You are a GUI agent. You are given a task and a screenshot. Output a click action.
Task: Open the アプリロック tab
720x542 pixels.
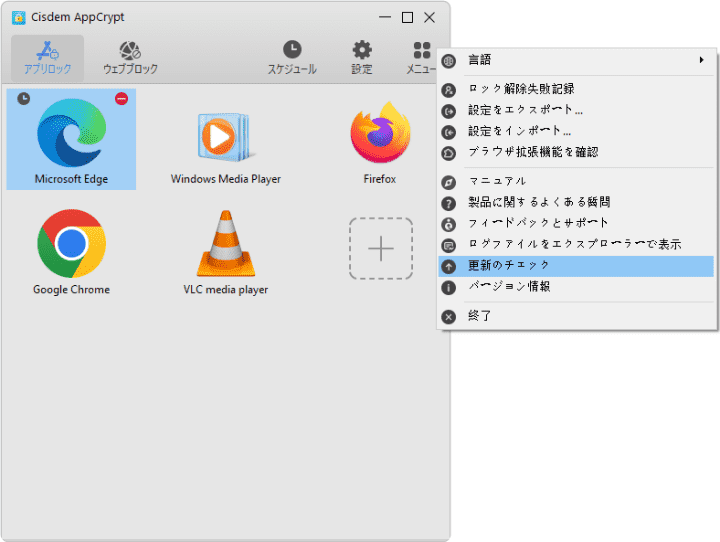coord(47,58)
